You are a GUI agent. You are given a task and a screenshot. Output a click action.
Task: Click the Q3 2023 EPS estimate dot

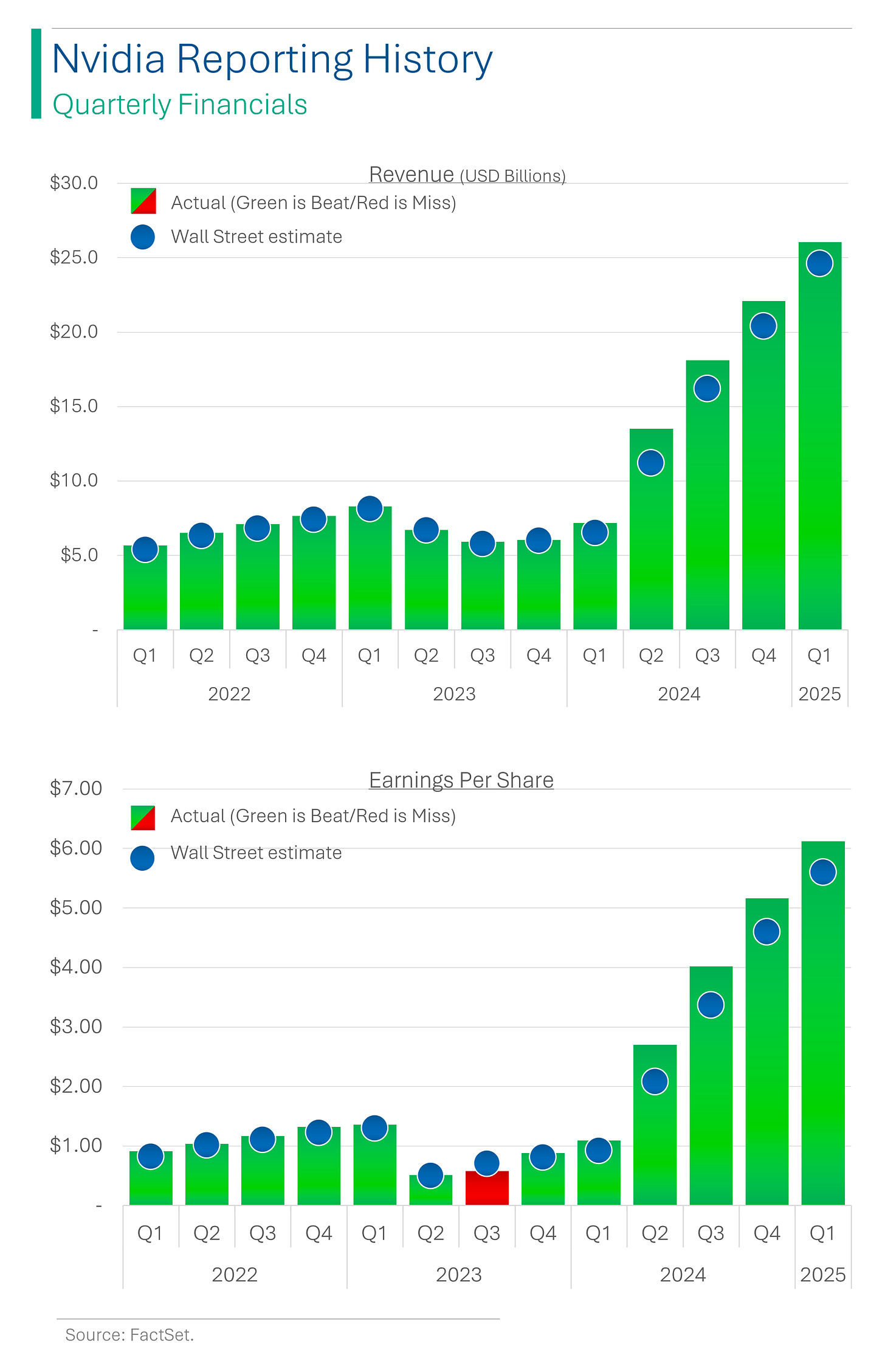487,1163
